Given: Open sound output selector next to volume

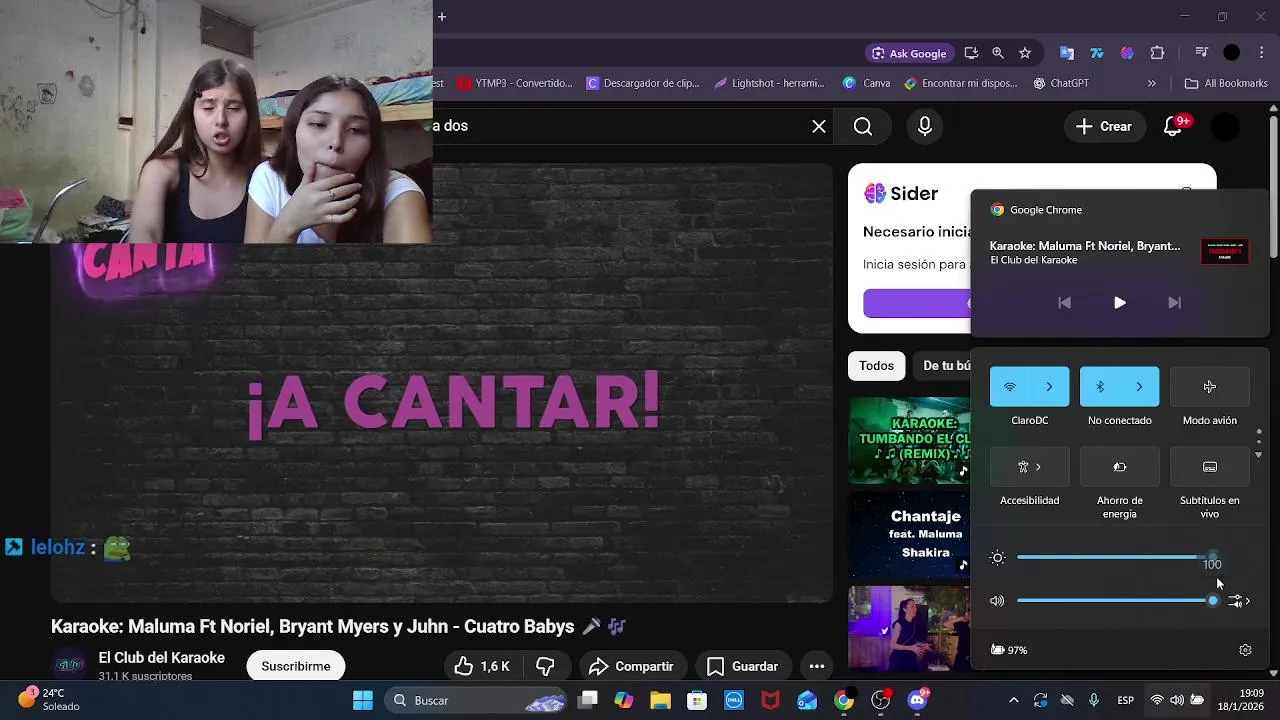Looking at the screenshot, I should (1240, 601).
